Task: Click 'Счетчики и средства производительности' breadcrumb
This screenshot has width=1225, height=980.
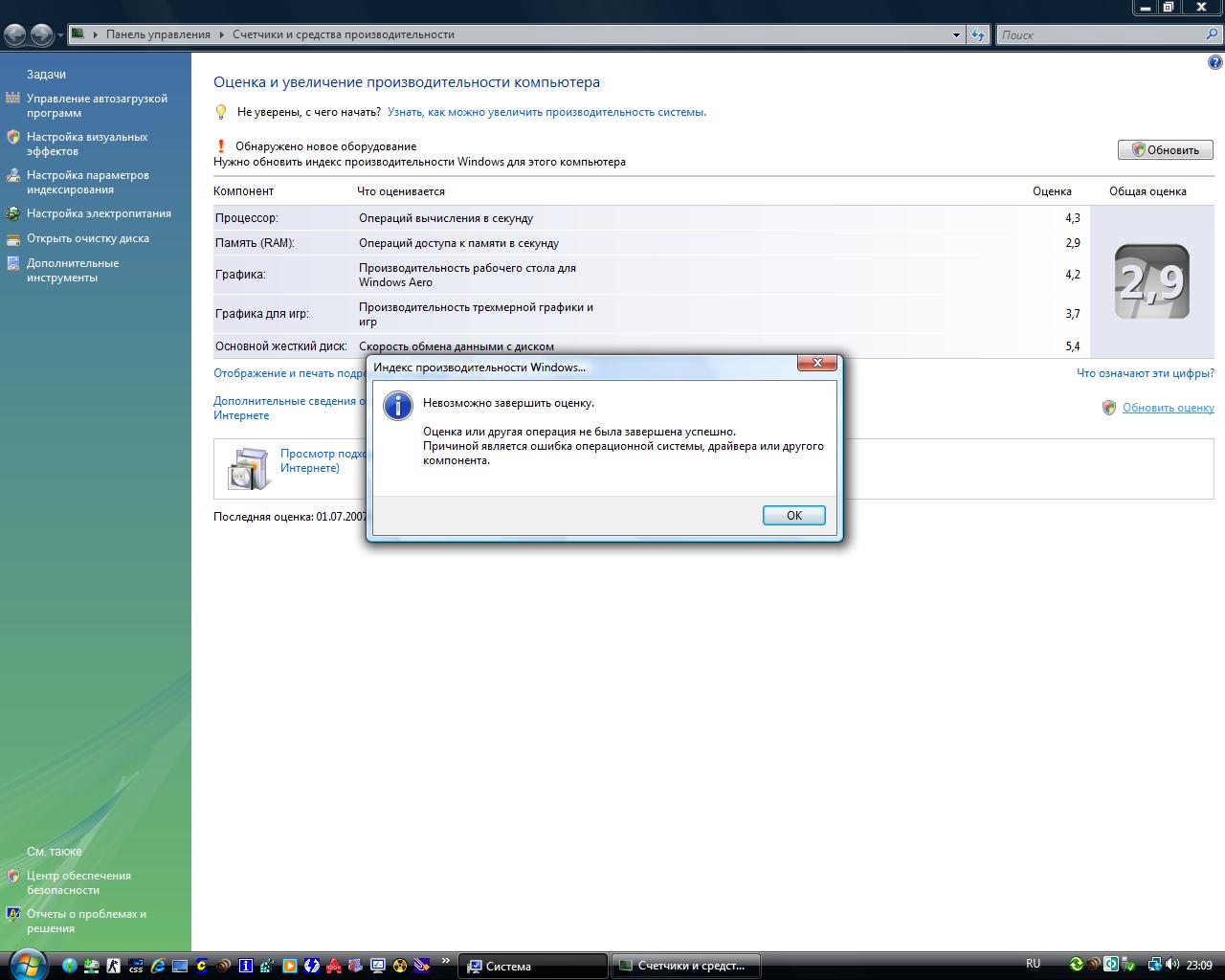Action: (343, 34)
